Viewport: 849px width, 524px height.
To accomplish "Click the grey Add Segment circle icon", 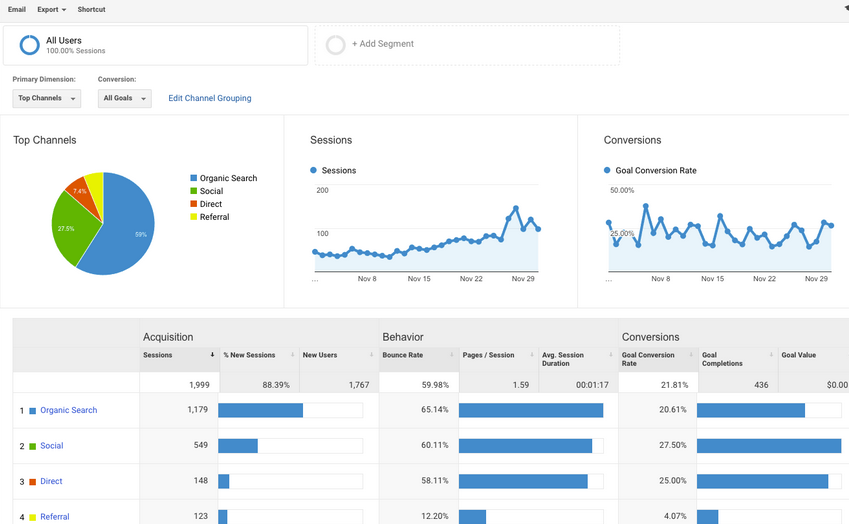I will [335, 45].
